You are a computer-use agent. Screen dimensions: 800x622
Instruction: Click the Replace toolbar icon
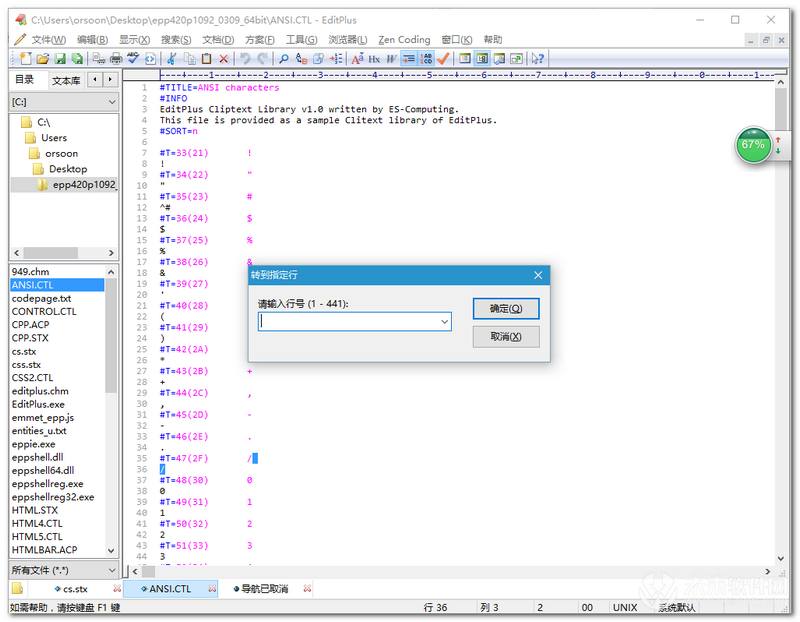302,59
